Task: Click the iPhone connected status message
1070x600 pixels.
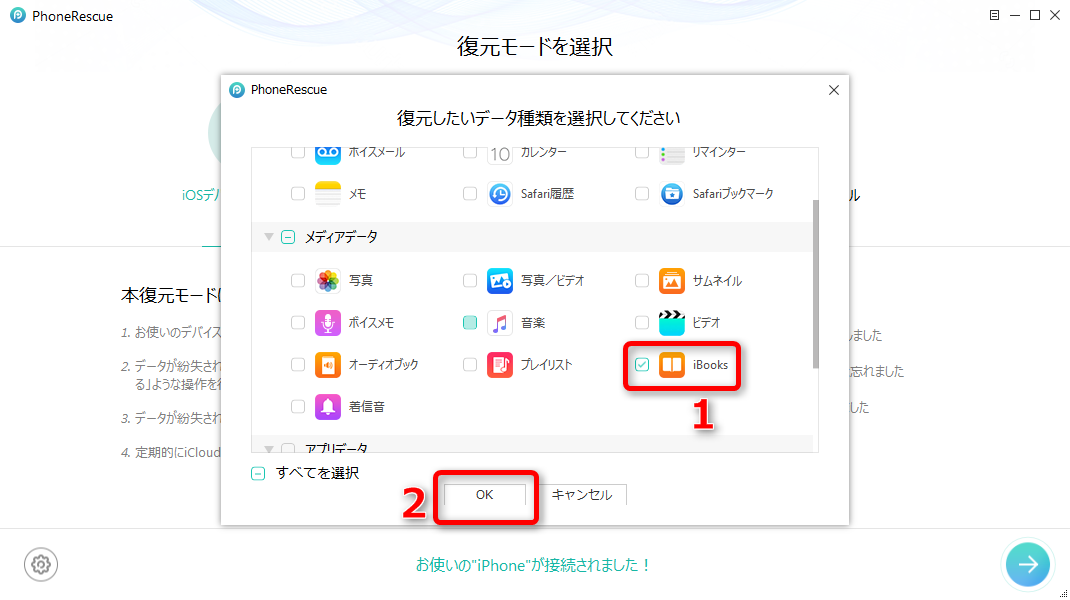Action: (x=534, y=565)
